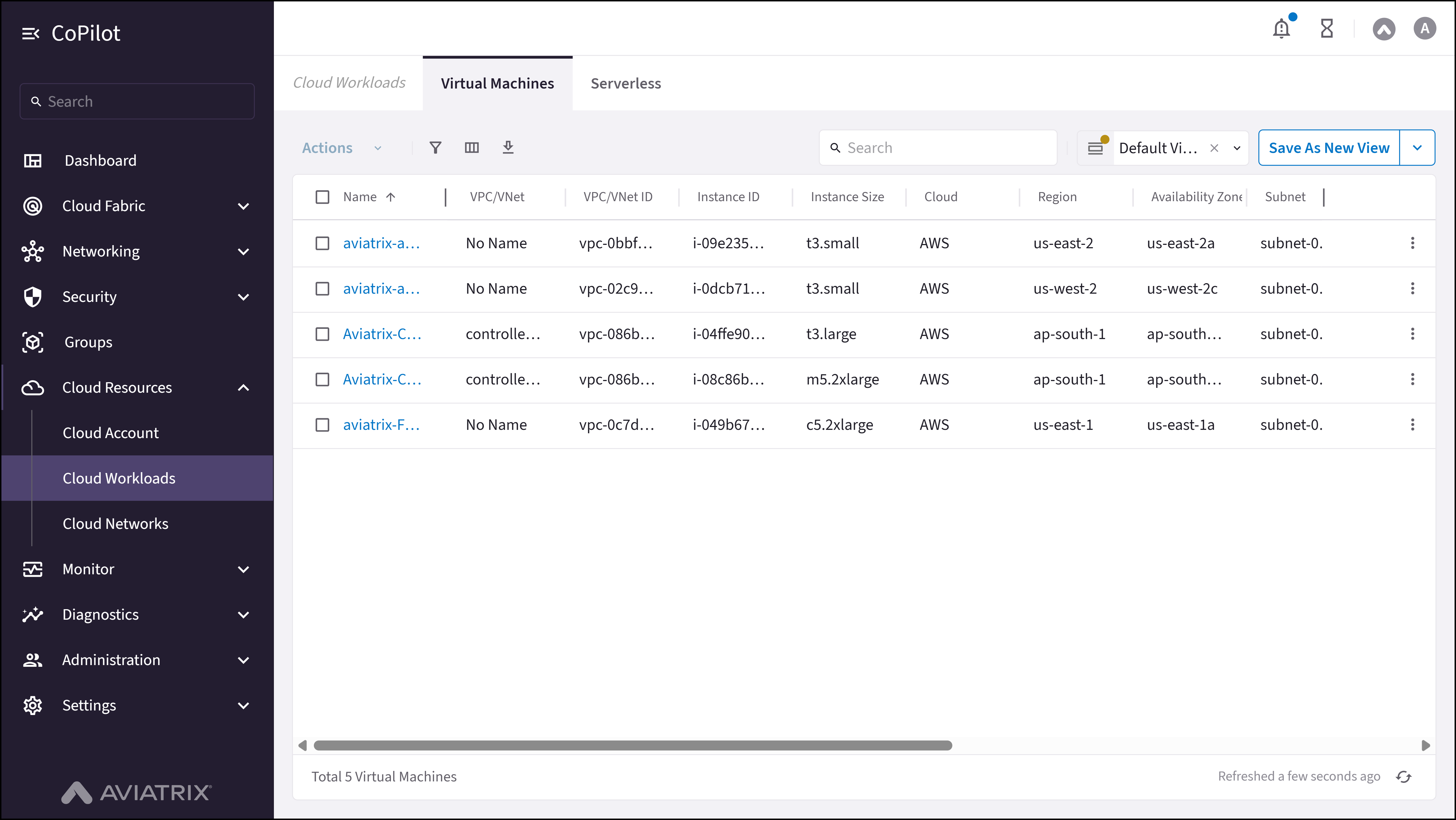Open the aviatrix-F virtual machine link
The height and width of the screenshot is (820, 1456).
tap(381, 425)
